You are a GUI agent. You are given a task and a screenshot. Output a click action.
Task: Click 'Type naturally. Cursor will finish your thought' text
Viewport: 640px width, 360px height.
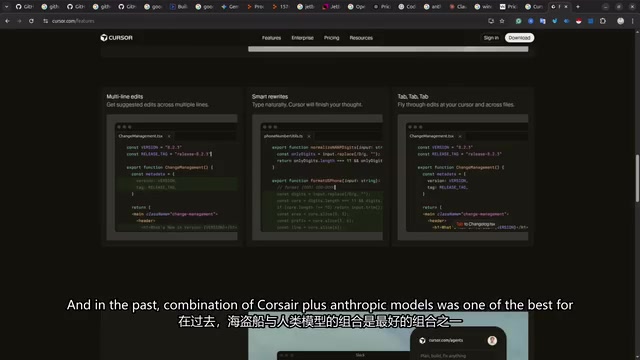307,105
